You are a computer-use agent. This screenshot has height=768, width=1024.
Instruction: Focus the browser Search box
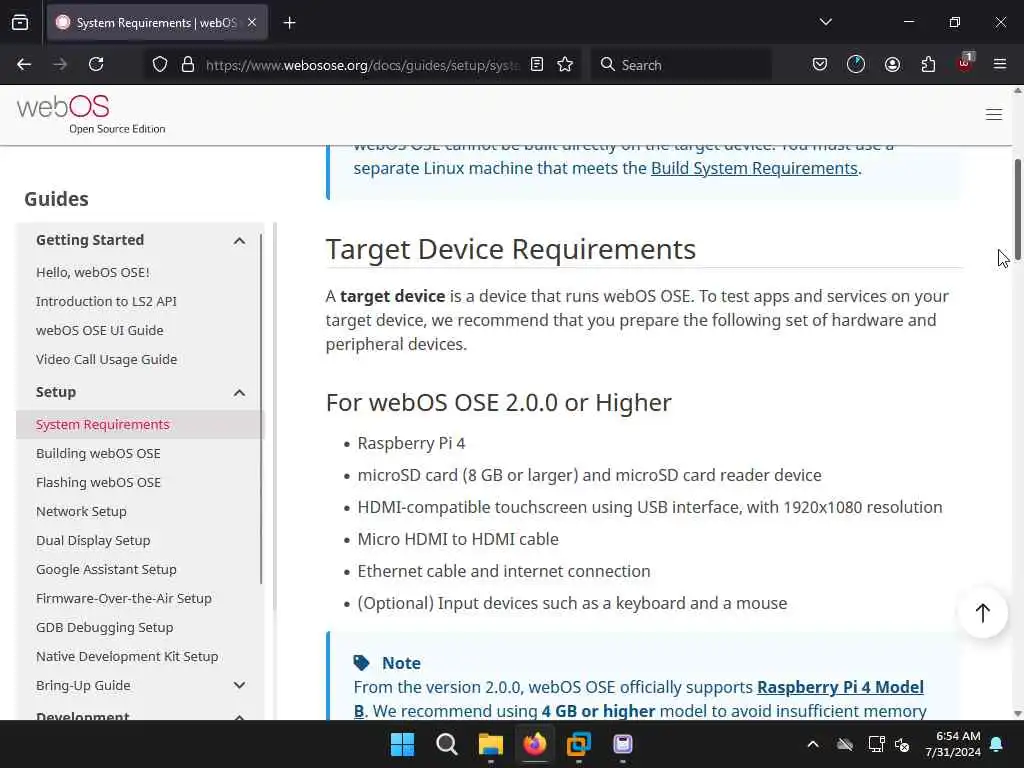click(x=681, y=65)
